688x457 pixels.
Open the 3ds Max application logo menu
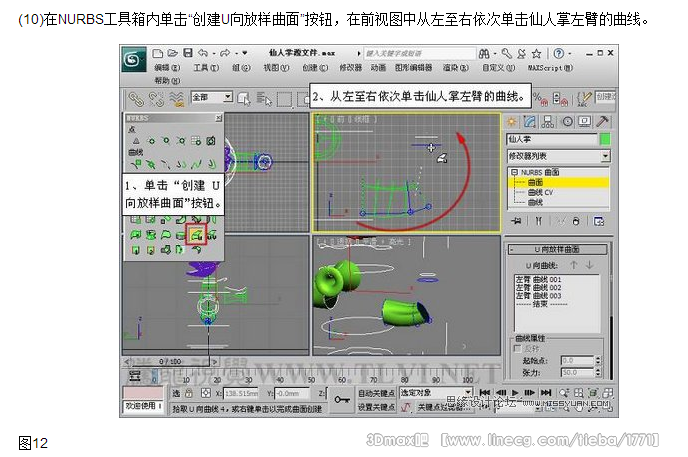(133, 59)
